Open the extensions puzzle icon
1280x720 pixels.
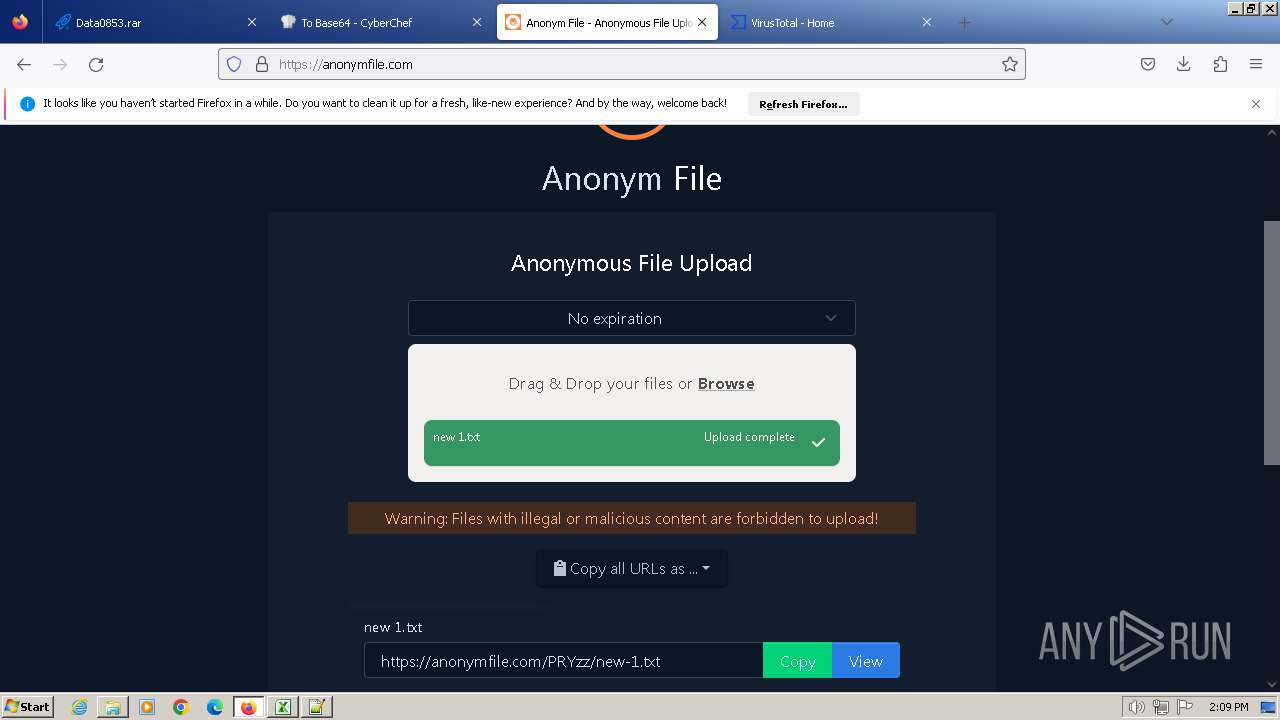[x=1220, y=64]
